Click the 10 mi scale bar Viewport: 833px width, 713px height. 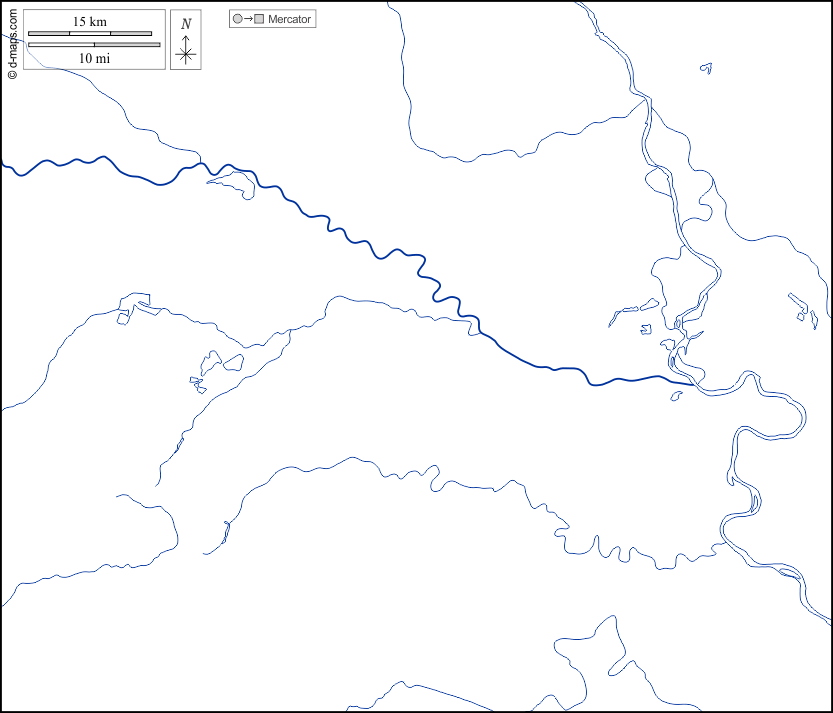pos(94,45)
